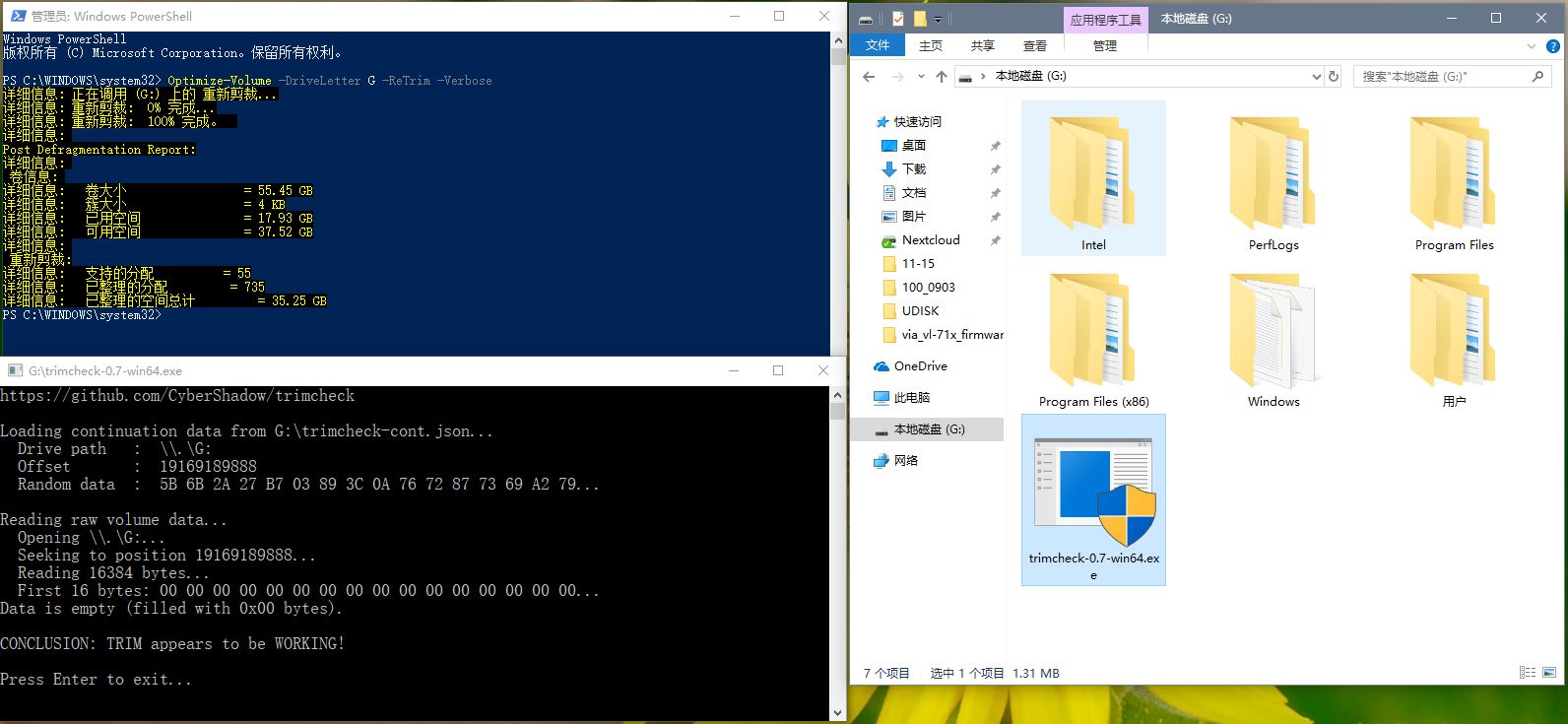Click the address bar breadcrumb chevron
The width and height of the screenshot is (1568, 724).
983,76
